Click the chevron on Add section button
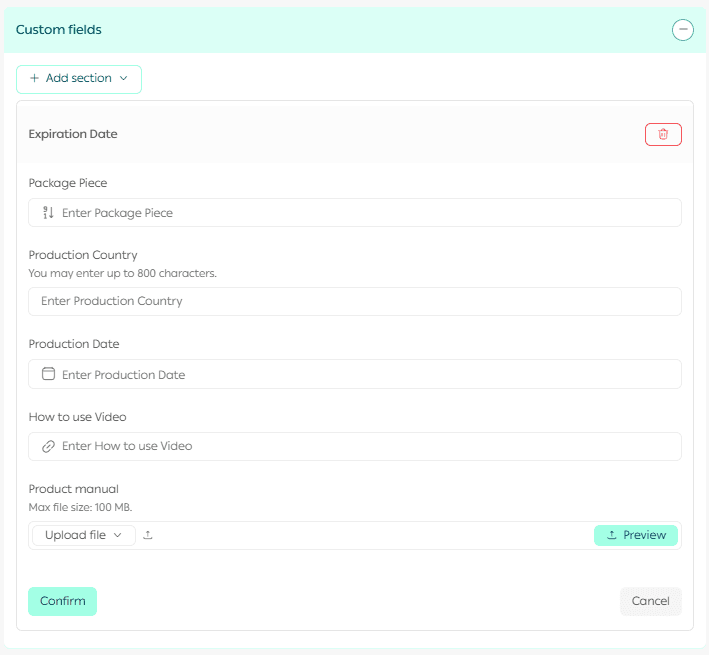Screen dimensions: 709x655 point(124,78)
